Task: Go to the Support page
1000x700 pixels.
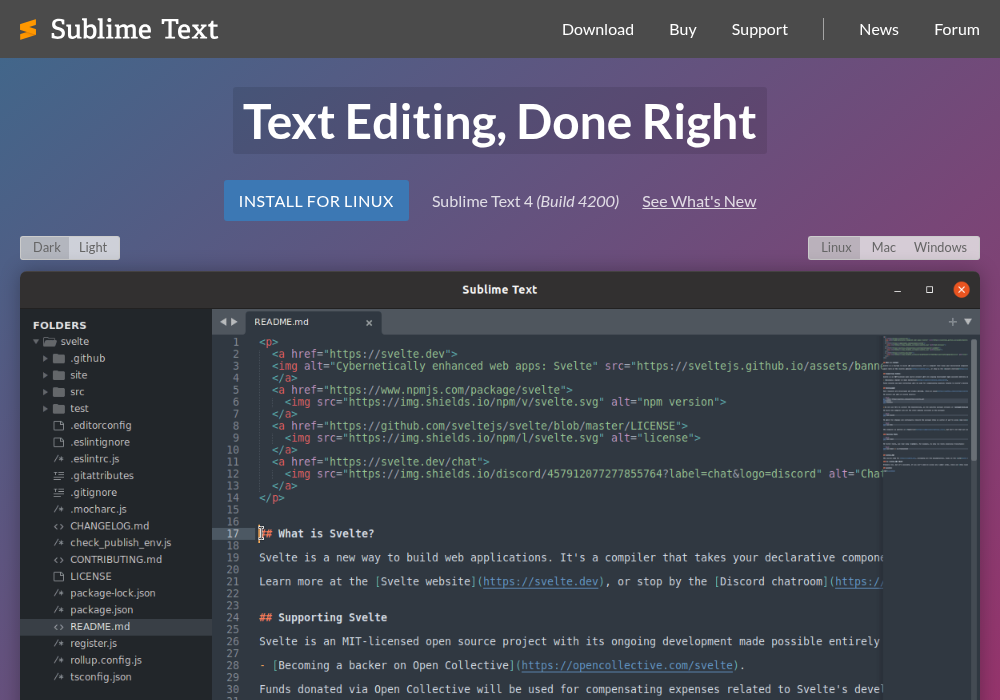Action: [759, 29]
